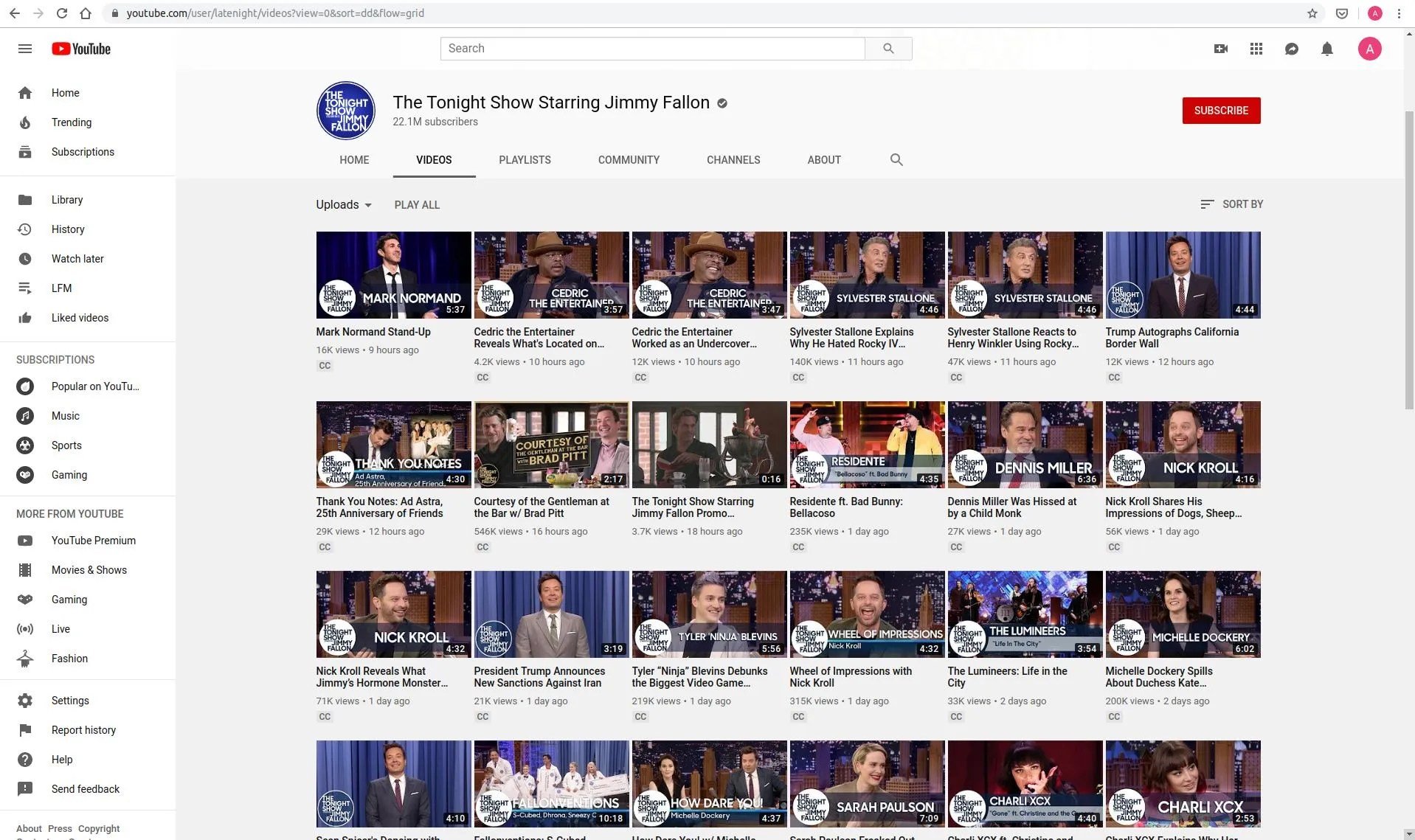Viewport: 1415px width, 840px height.
Task: Open the COMMUNITY tab
Action: pos(629,160)
